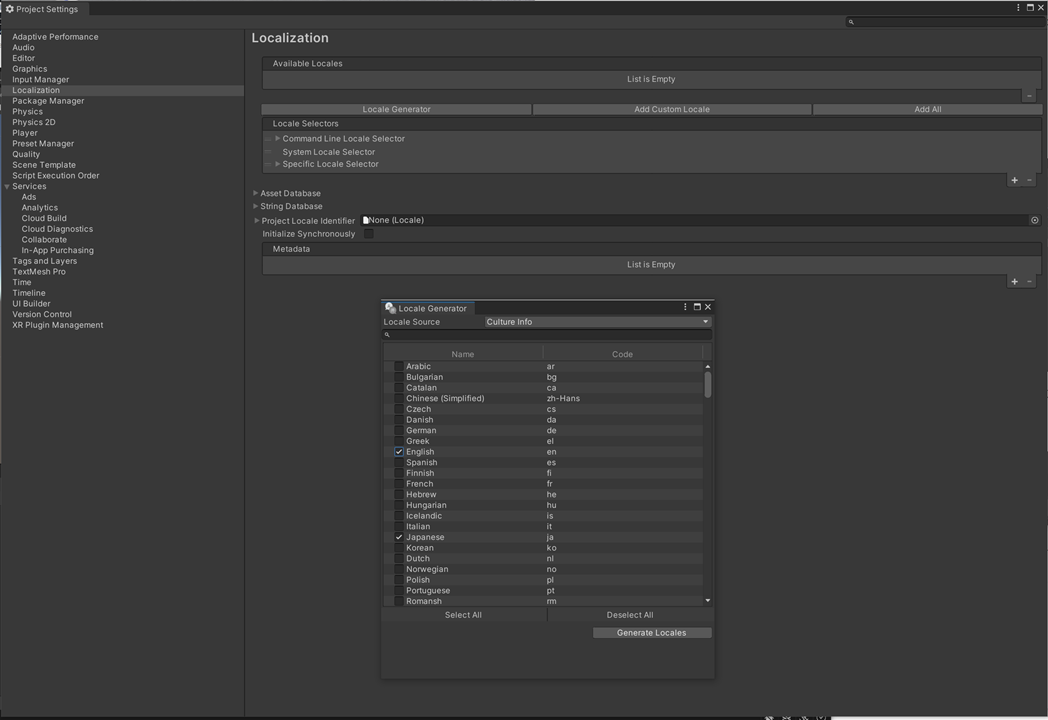Select Localization in the settings sidebar

pos(35,89)
